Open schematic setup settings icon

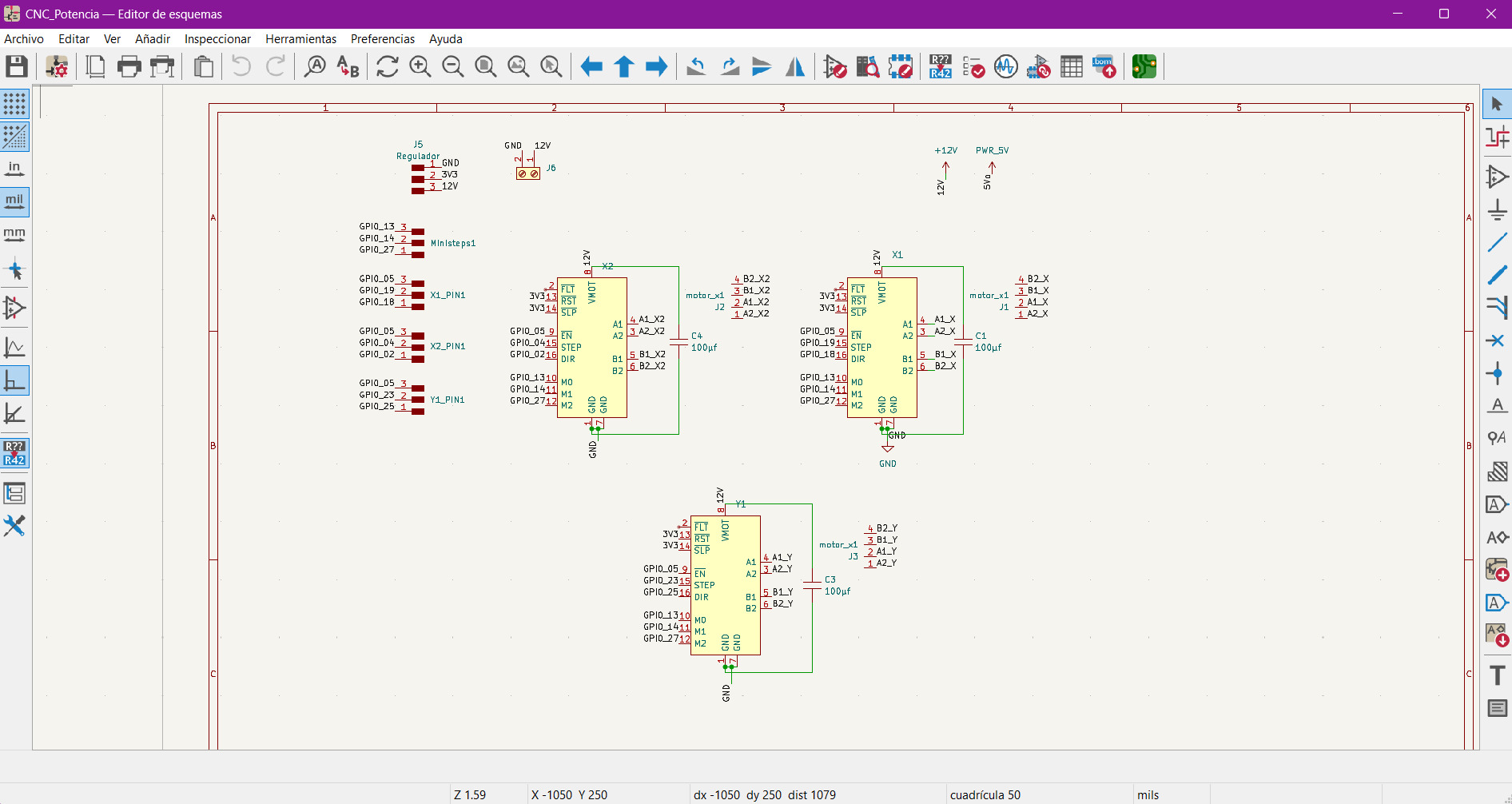pos(57,66)
